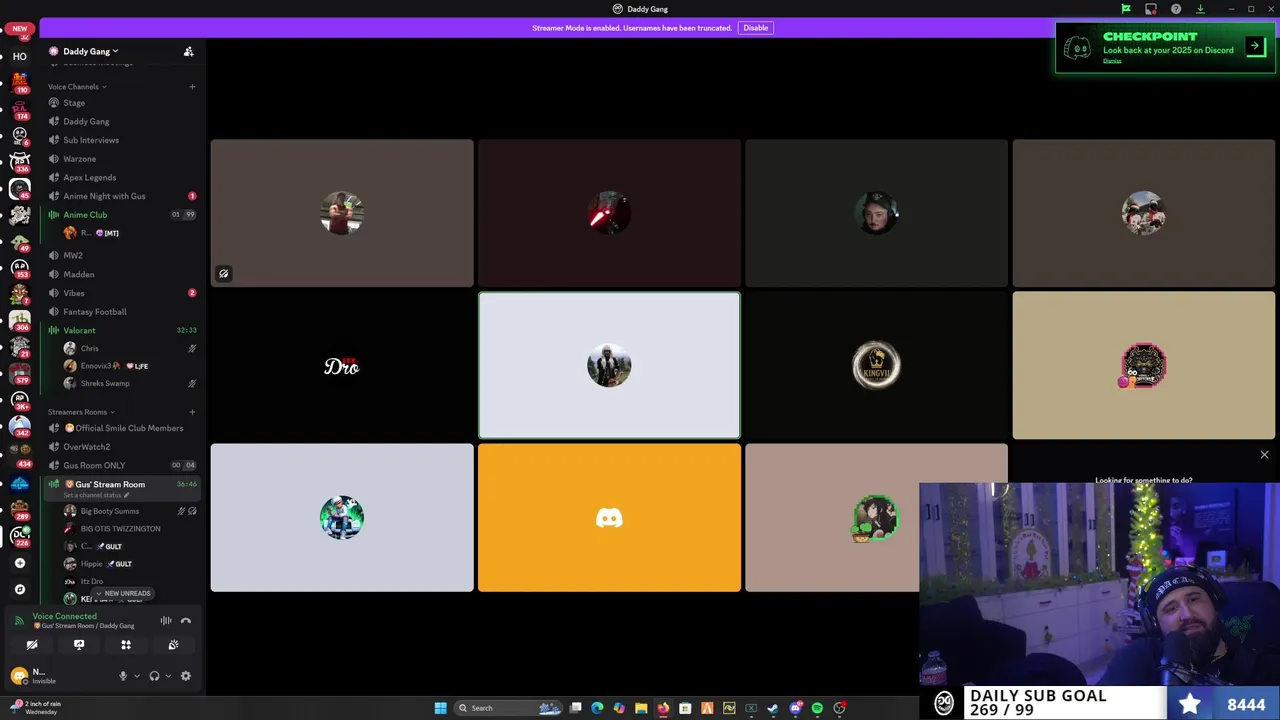
Task: Select the KINGVII participant tile
Action: point(876,365)
